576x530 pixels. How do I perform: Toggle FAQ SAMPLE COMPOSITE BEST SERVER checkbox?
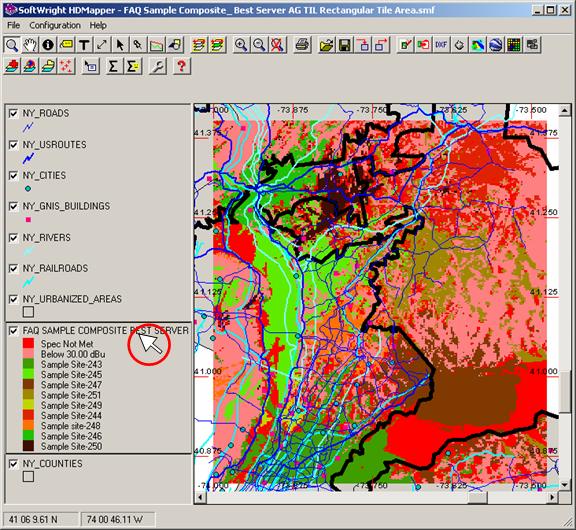[13, 331]
